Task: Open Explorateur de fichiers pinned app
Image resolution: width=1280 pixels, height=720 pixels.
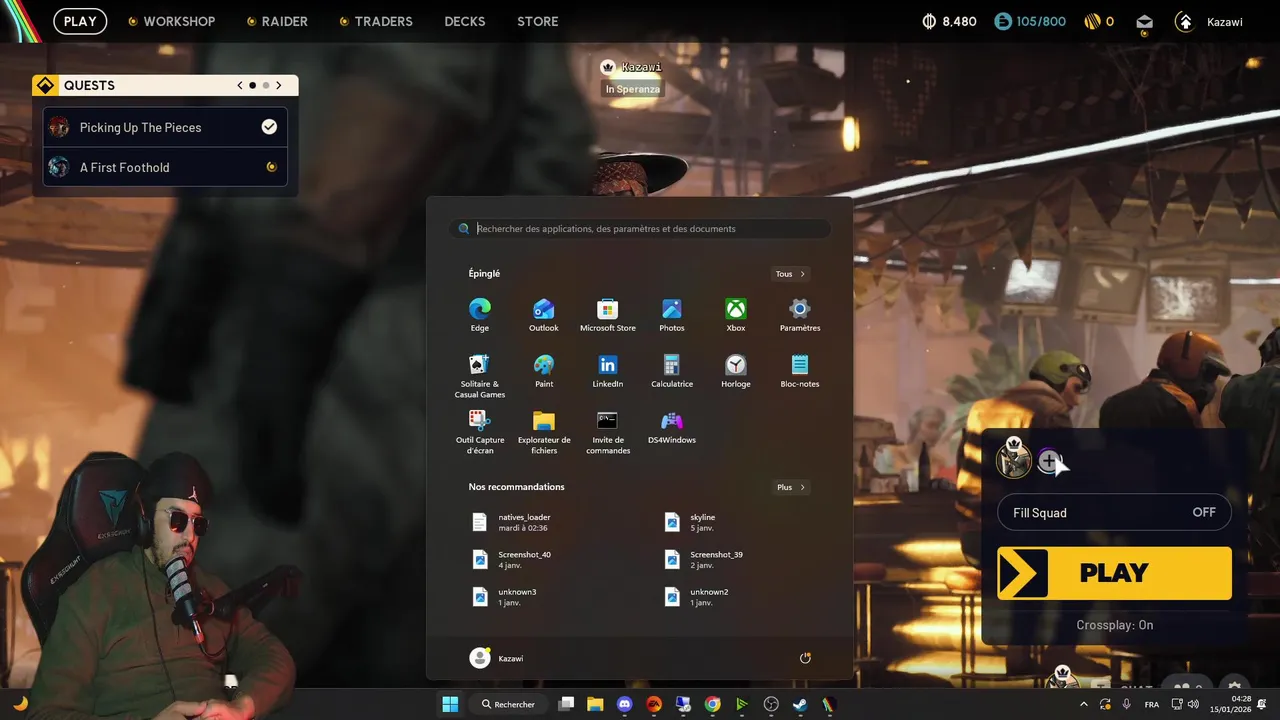Action: point(544,431)
